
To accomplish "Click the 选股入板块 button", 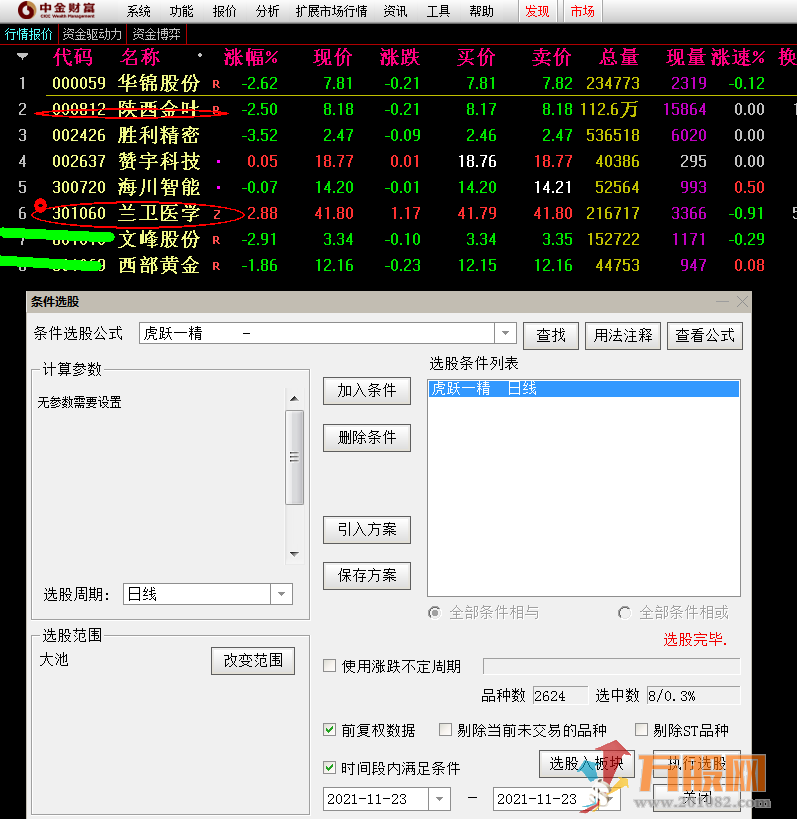I will [587, 764].
